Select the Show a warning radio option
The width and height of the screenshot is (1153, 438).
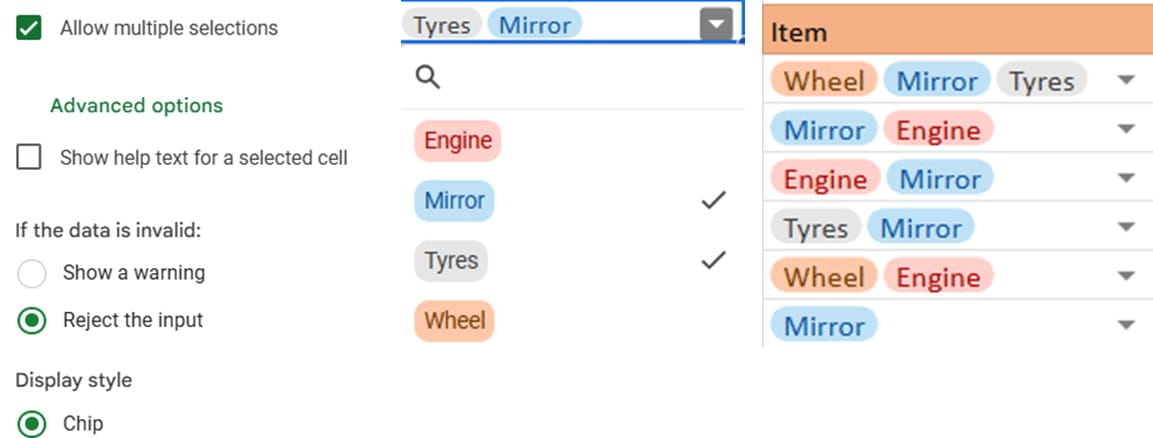[32, 273]
